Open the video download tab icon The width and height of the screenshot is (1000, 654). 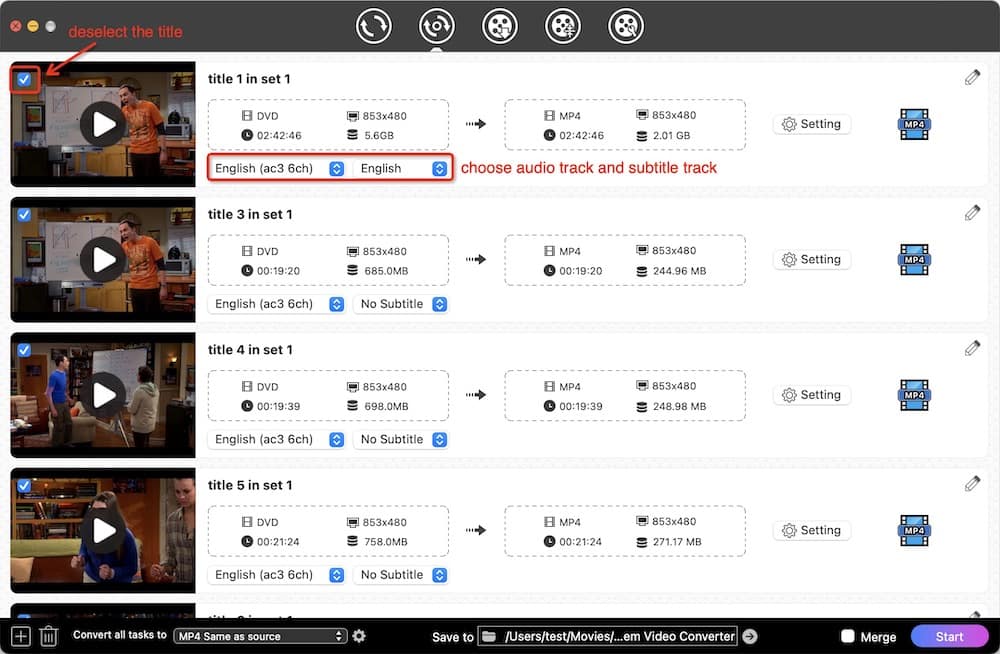click(499, 26)
